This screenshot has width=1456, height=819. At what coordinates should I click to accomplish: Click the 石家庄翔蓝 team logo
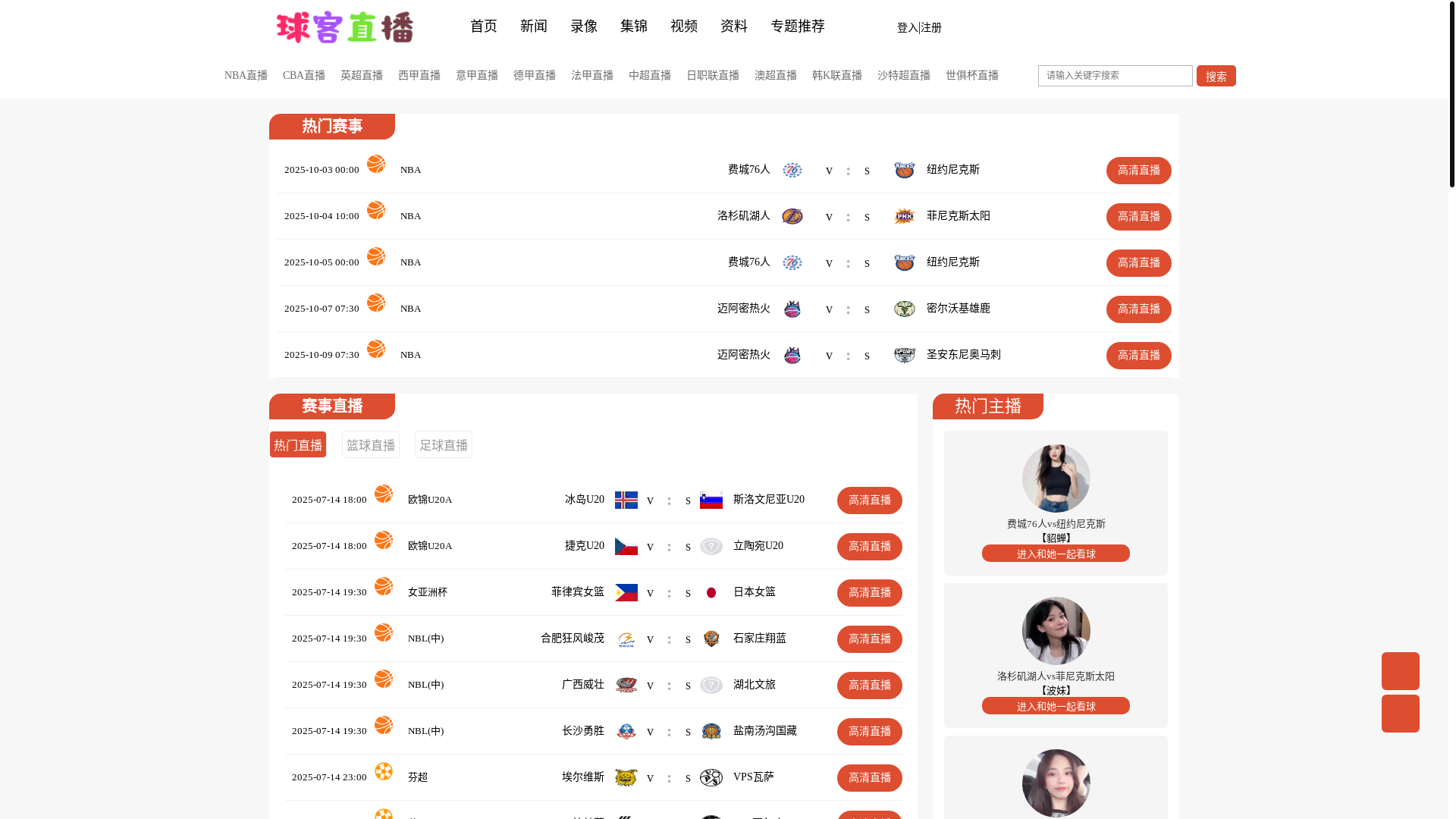click(x=711, y=639)
